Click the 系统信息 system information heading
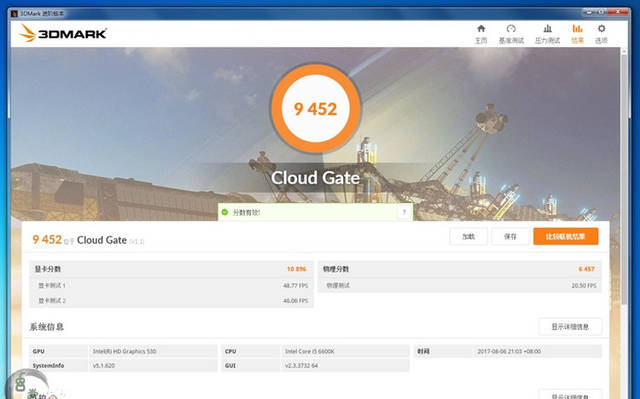The image size is (640, 399). (47, 327)
